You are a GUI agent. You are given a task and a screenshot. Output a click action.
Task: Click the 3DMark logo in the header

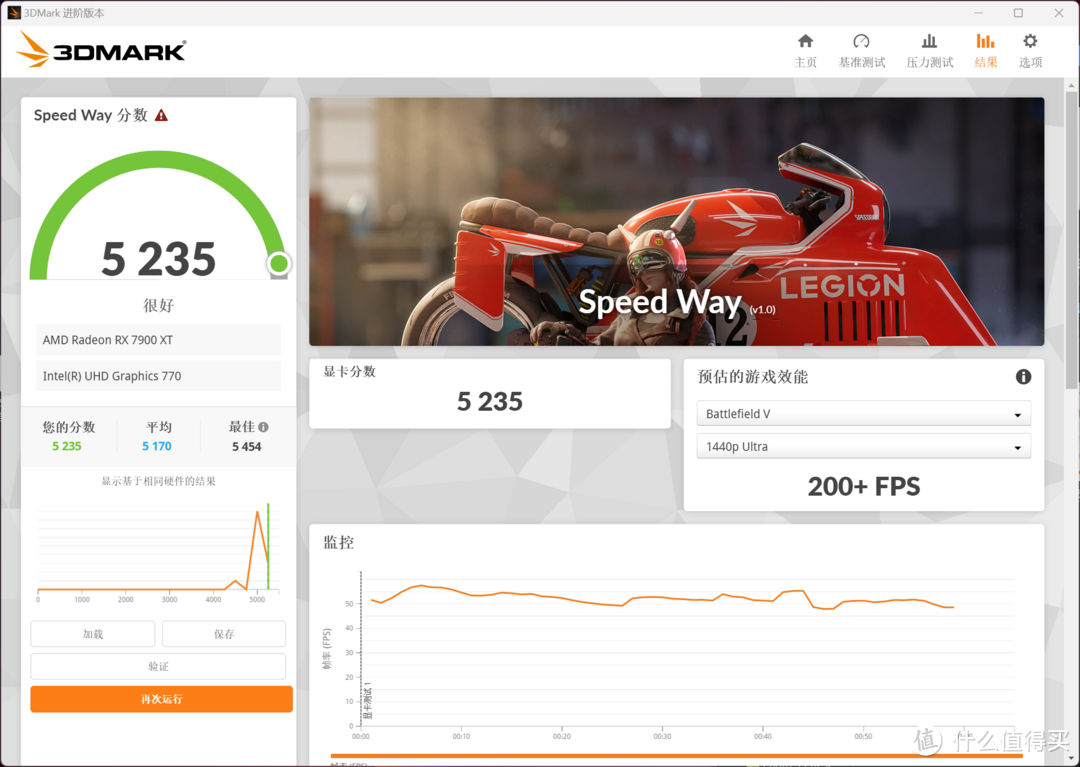coord(101,50)
